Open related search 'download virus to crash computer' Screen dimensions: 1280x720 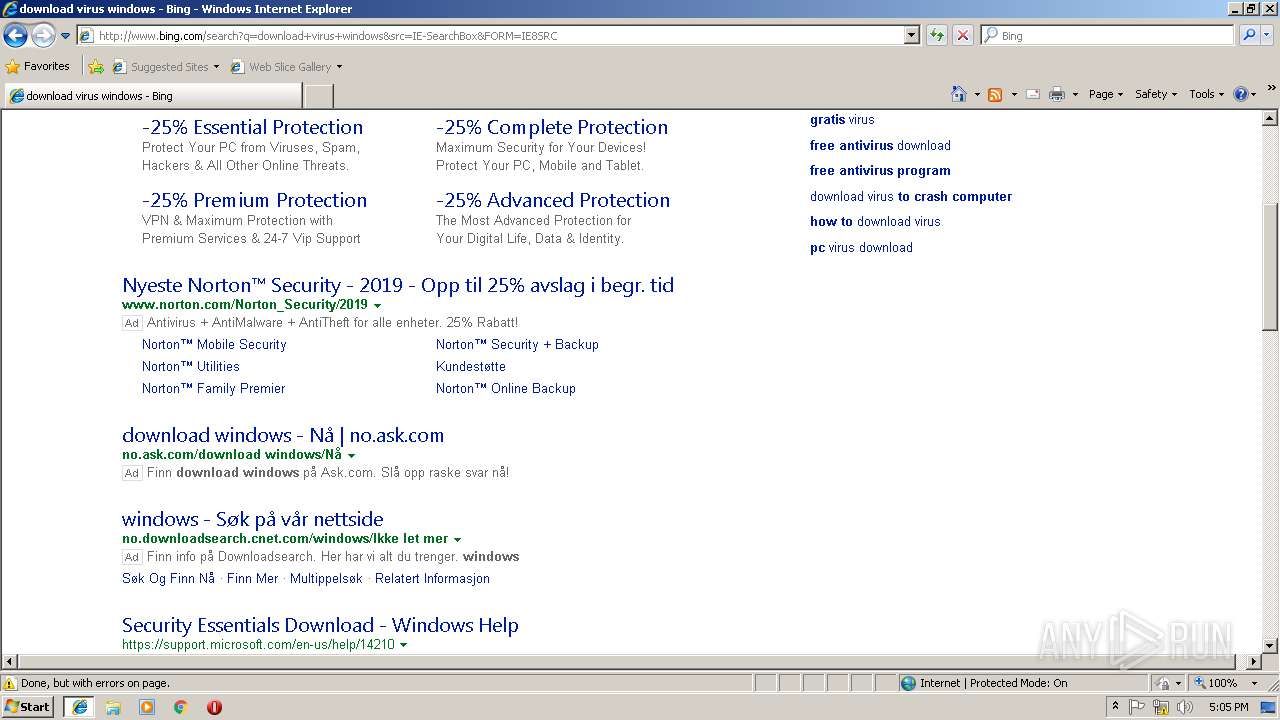pos(911,196)
